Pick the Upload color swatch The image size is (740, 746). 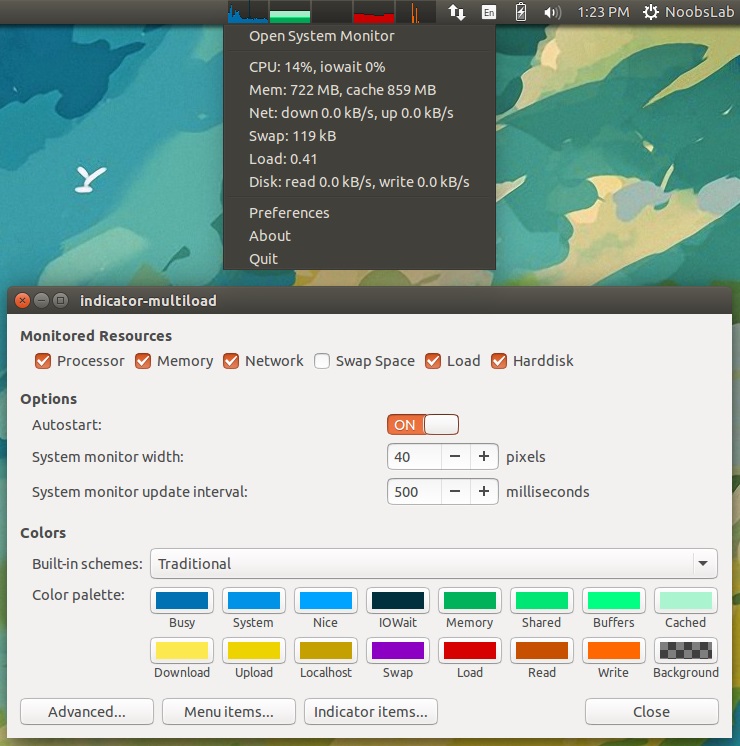click(254, 650)
